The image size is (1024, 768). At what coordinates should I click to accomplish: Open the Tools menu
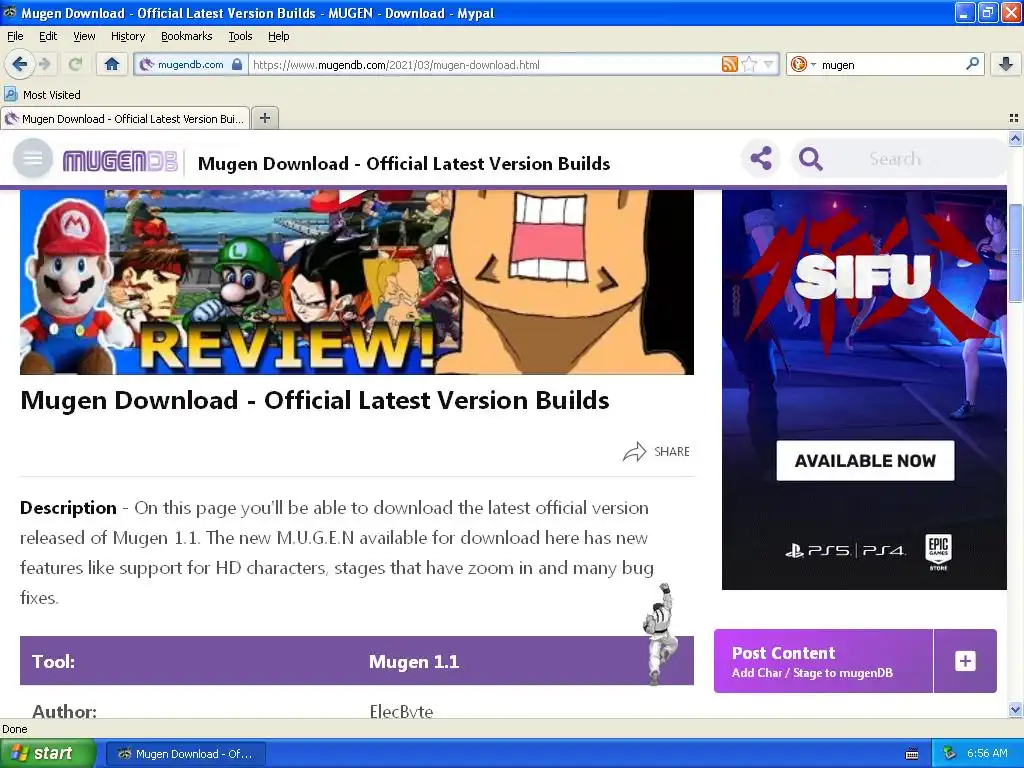pos(240,36)
